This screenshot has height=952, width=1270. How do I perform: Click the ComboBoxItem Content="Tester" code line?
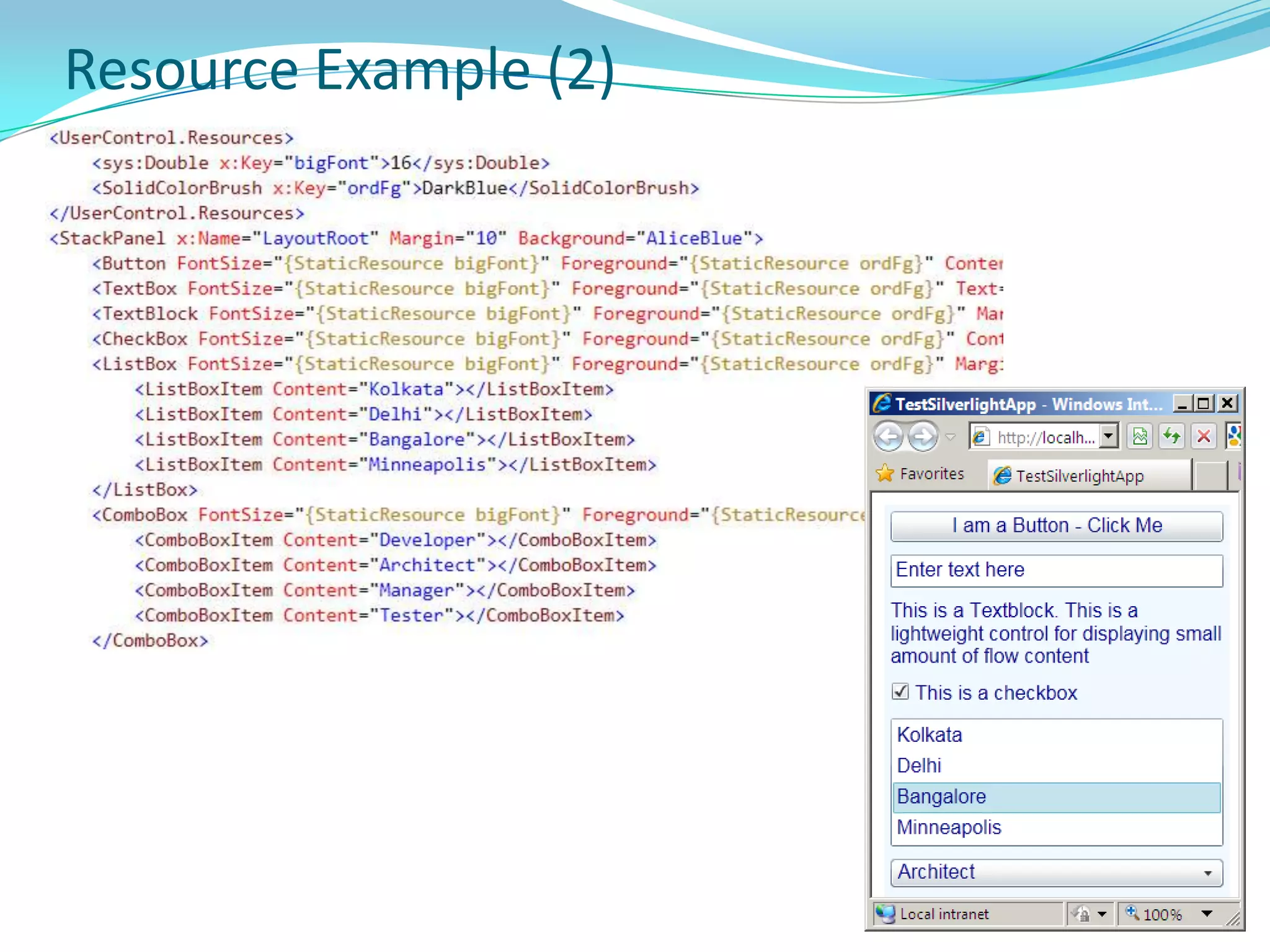click(380, 615)
